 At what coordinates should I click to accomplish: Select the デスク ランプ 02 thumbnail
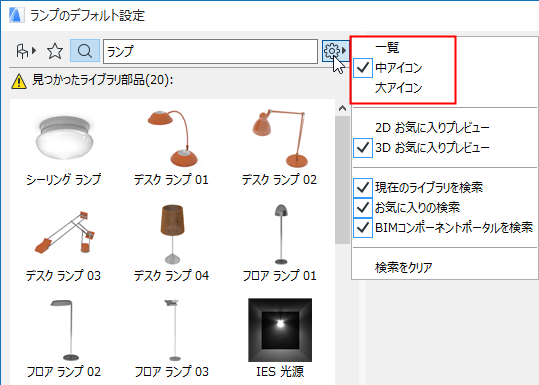[279, 138]
